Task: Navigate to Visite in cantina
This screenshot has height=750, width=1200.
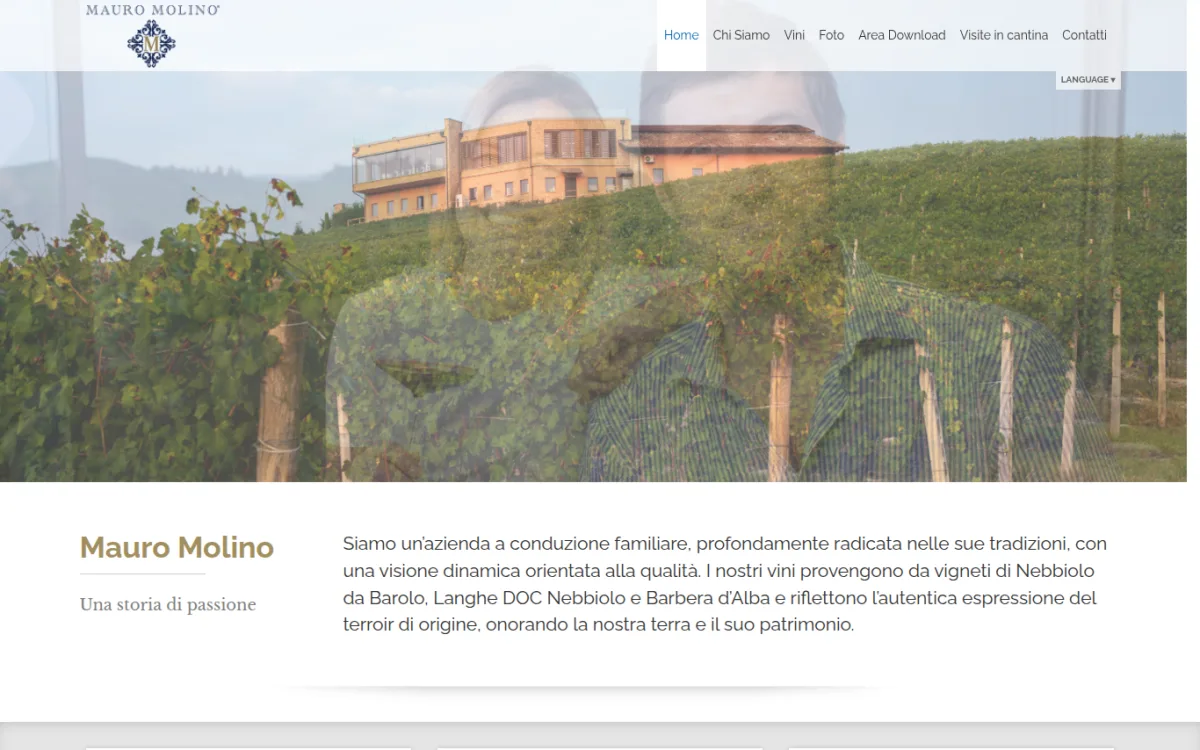Action: (x=1004, y=35)
